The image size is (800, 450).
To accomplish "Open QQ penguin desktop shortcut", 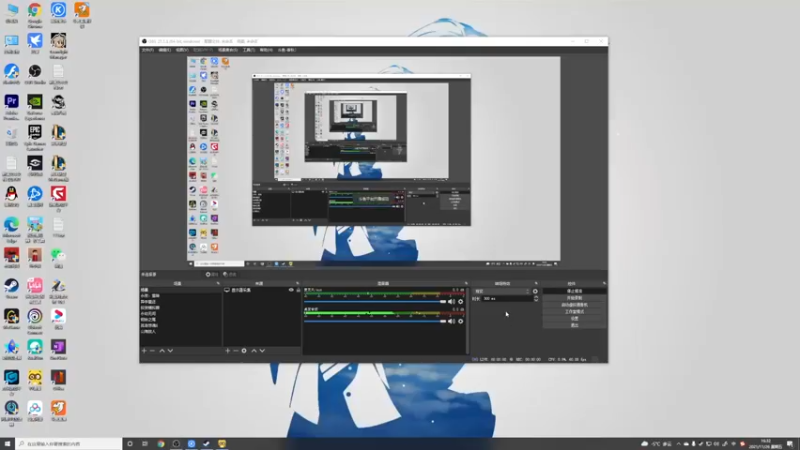I will click(x=11, y=197).
